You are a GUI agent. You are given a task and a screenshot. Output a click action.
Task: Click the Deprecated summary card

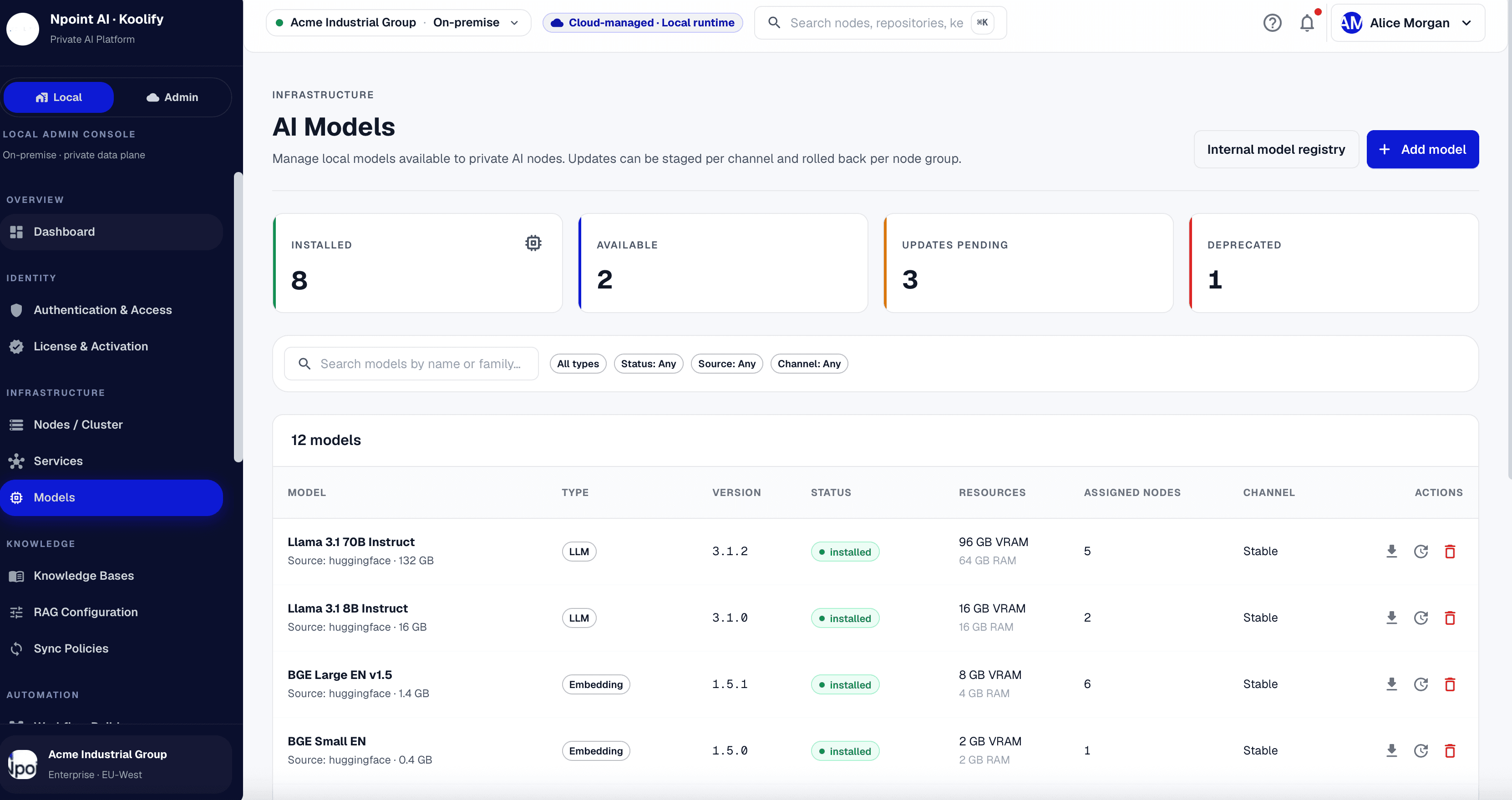click(x=1334, y=263)
